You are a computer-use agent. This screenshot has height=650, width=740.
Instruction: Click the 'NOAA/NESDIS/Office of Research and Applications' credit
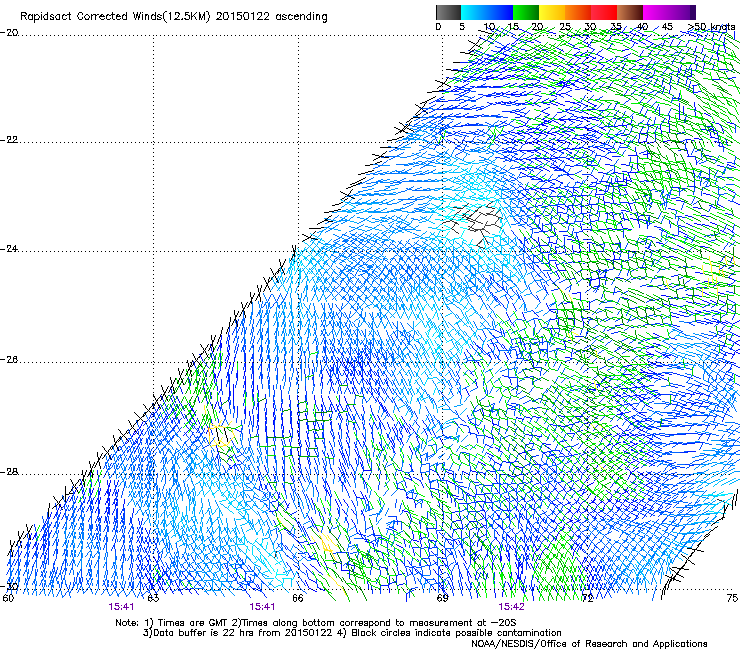[589, 644]
